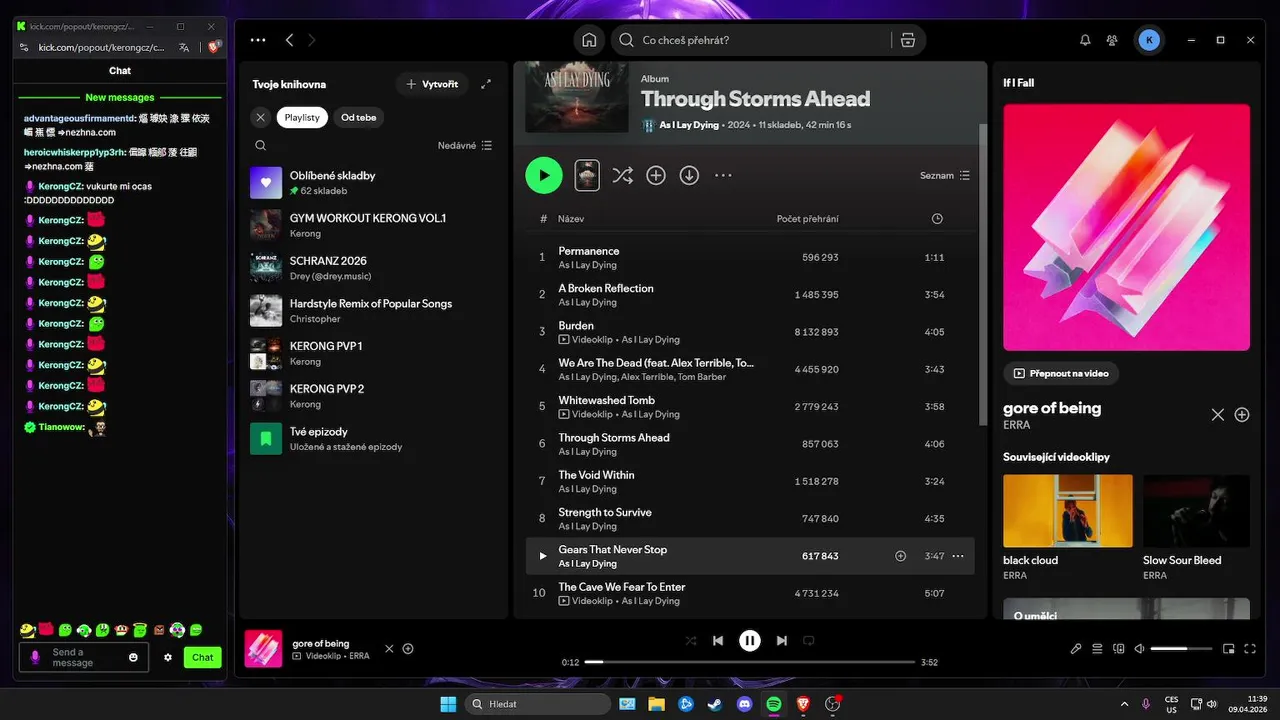Clear the library filters with X
The image size is (1280, 720).
[x=260, y=117]
